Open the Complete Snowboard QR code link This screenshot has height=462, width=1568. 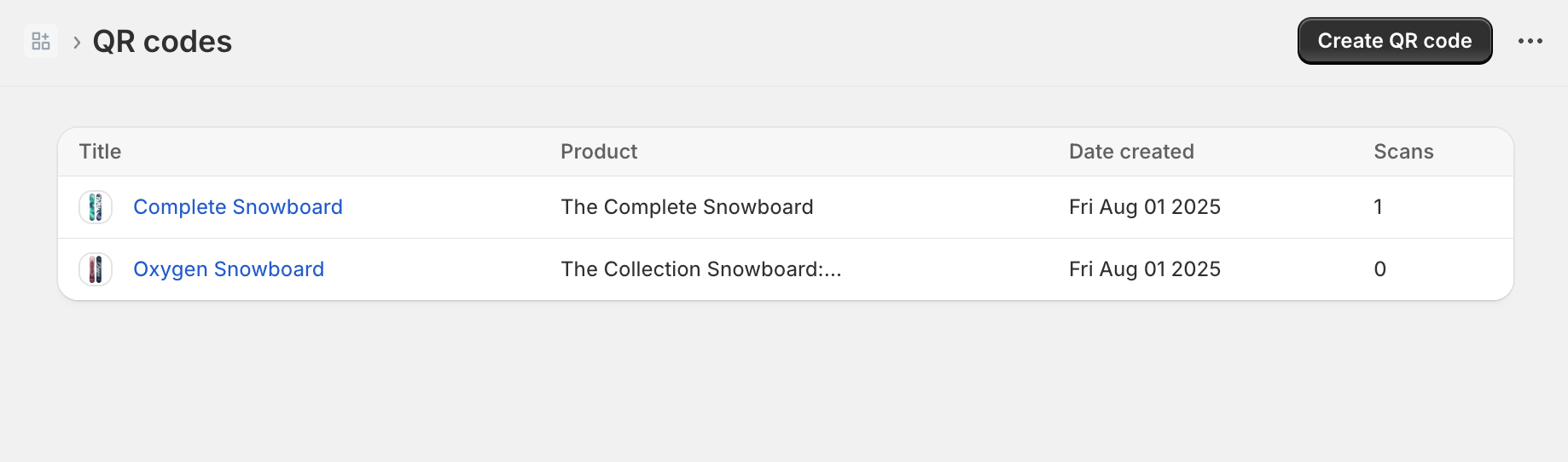click(237, 207)
